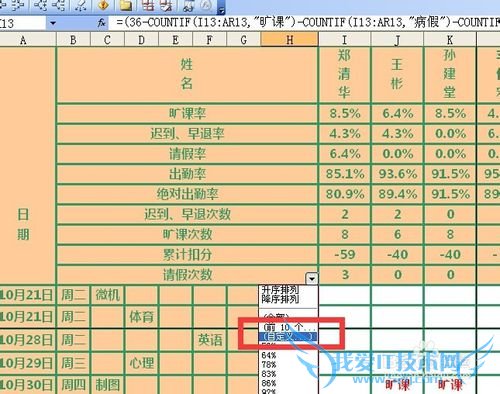Select column G header
Viewport: 500px width, 394px height.
(244, 40)
